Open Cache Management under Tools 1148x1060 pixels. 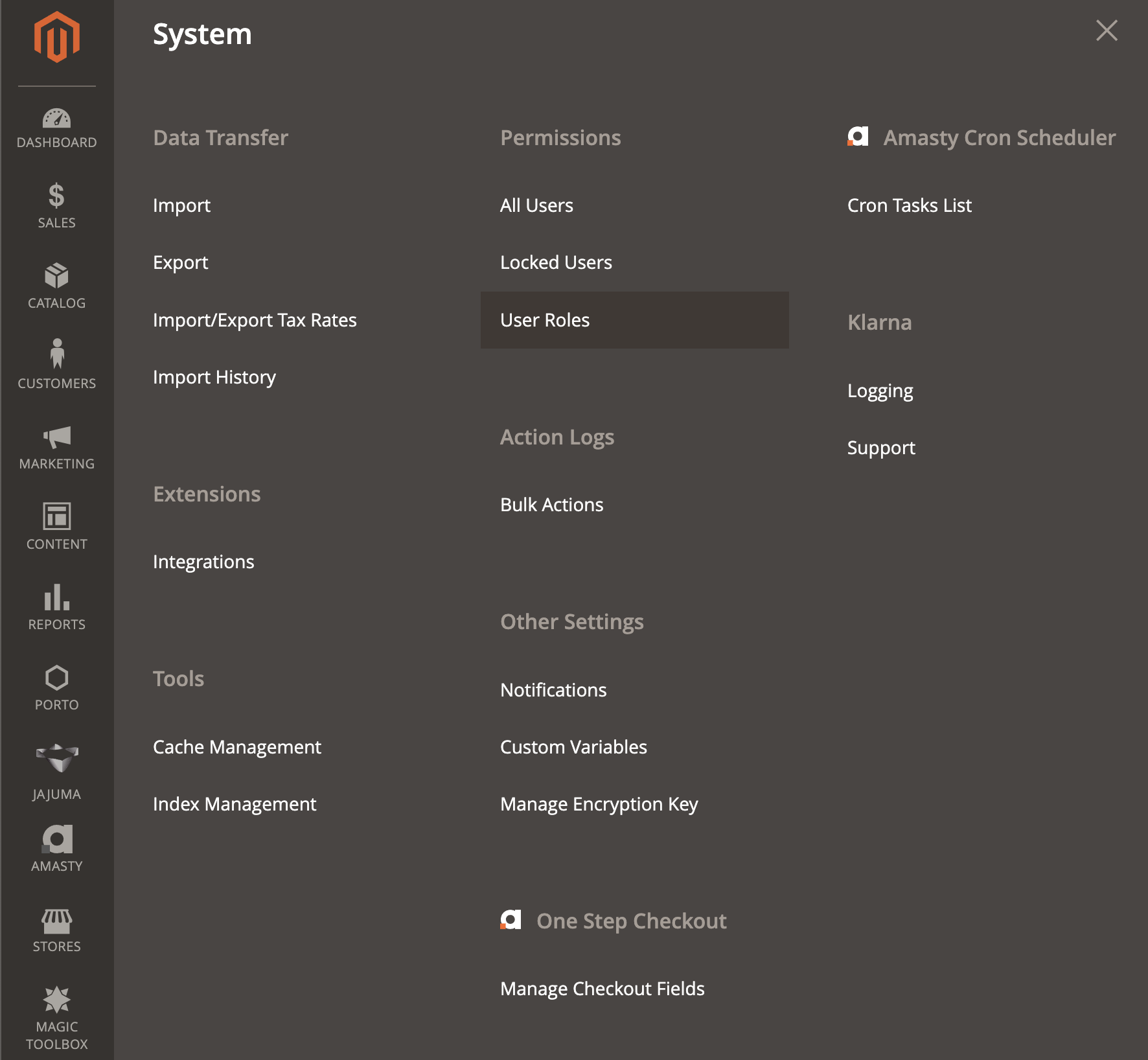tap(237, 747)
